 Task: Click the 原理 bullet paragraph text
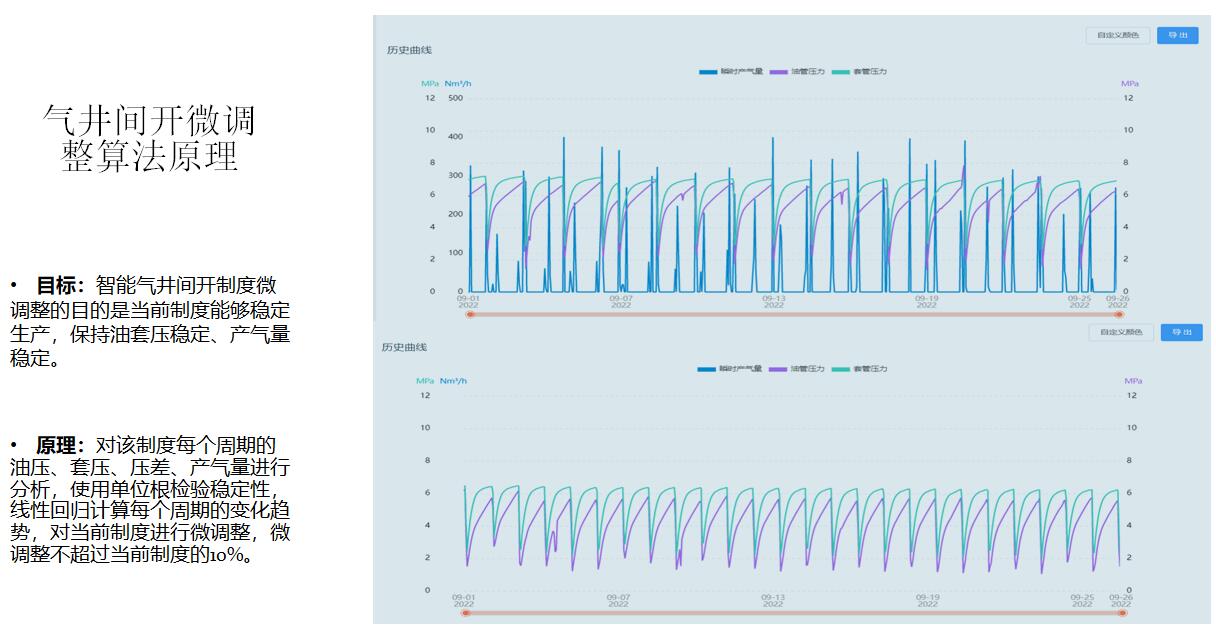coord(150,499)
